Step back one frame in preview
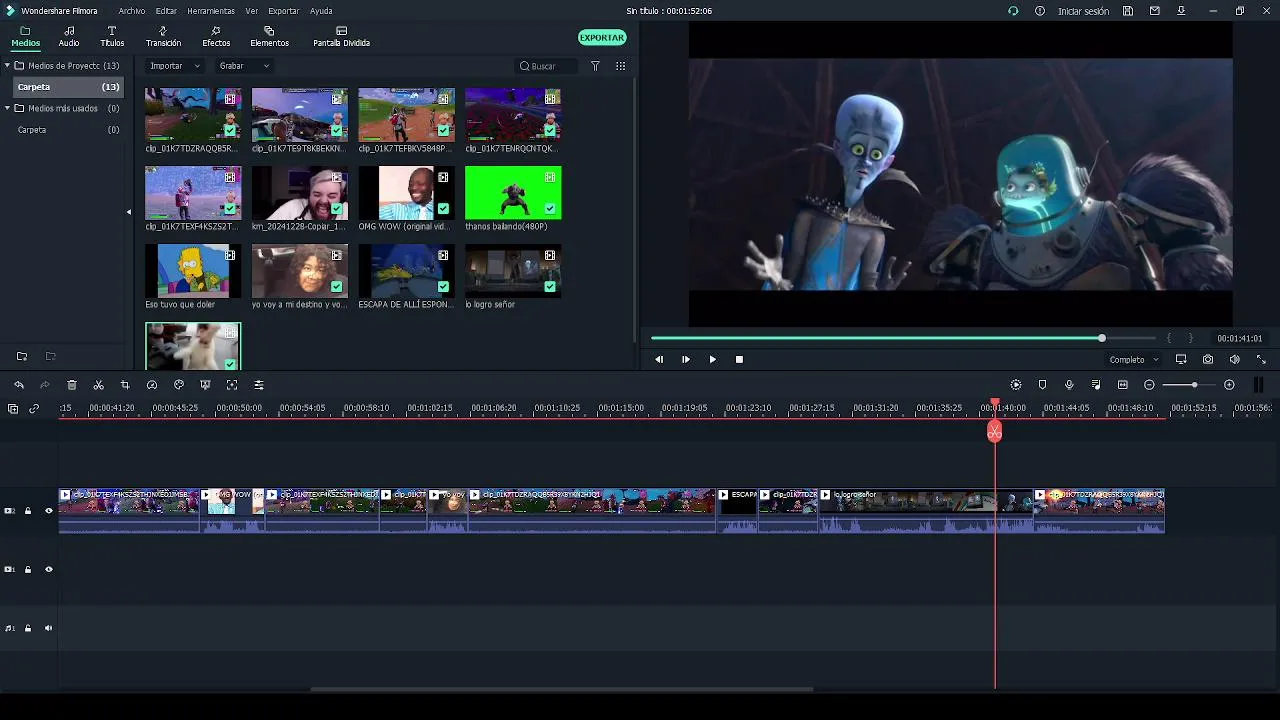The height and width of the screenshot is (720, 1280). click(659, 359)
